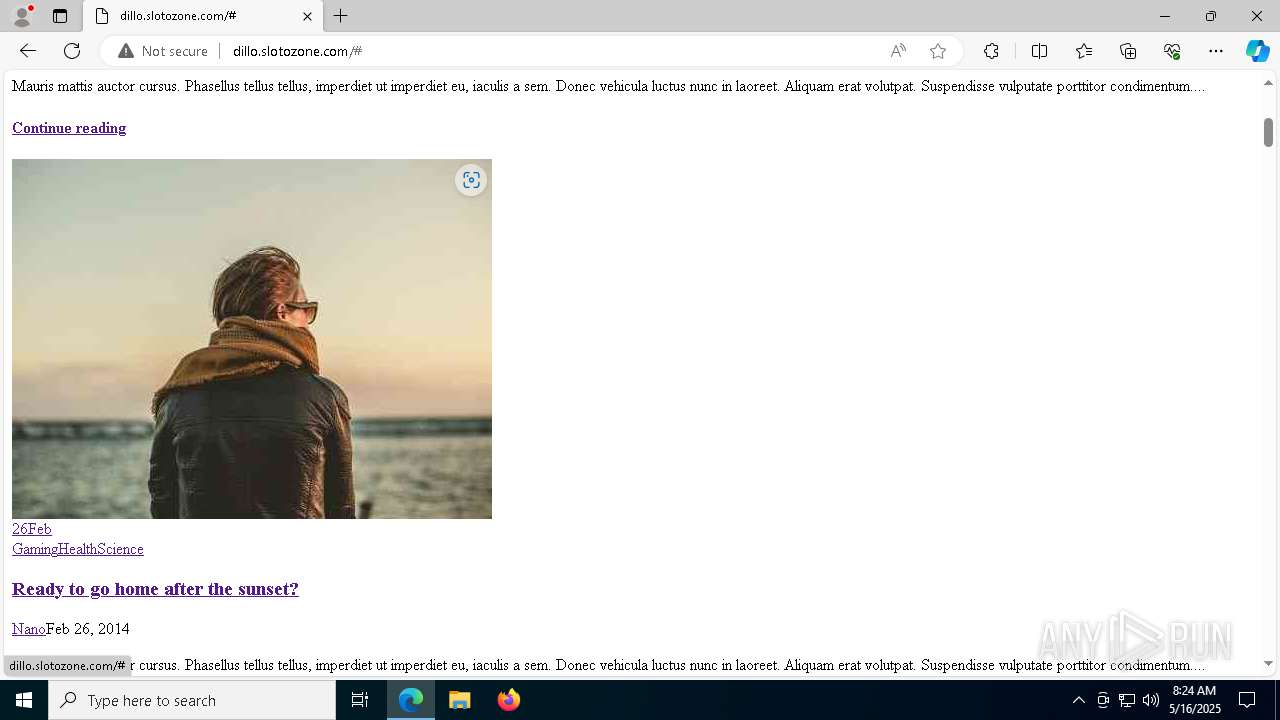The image size is (1280, 720).
Task: Open File Explorer from taskbar
Action: (x=460, y=700)
